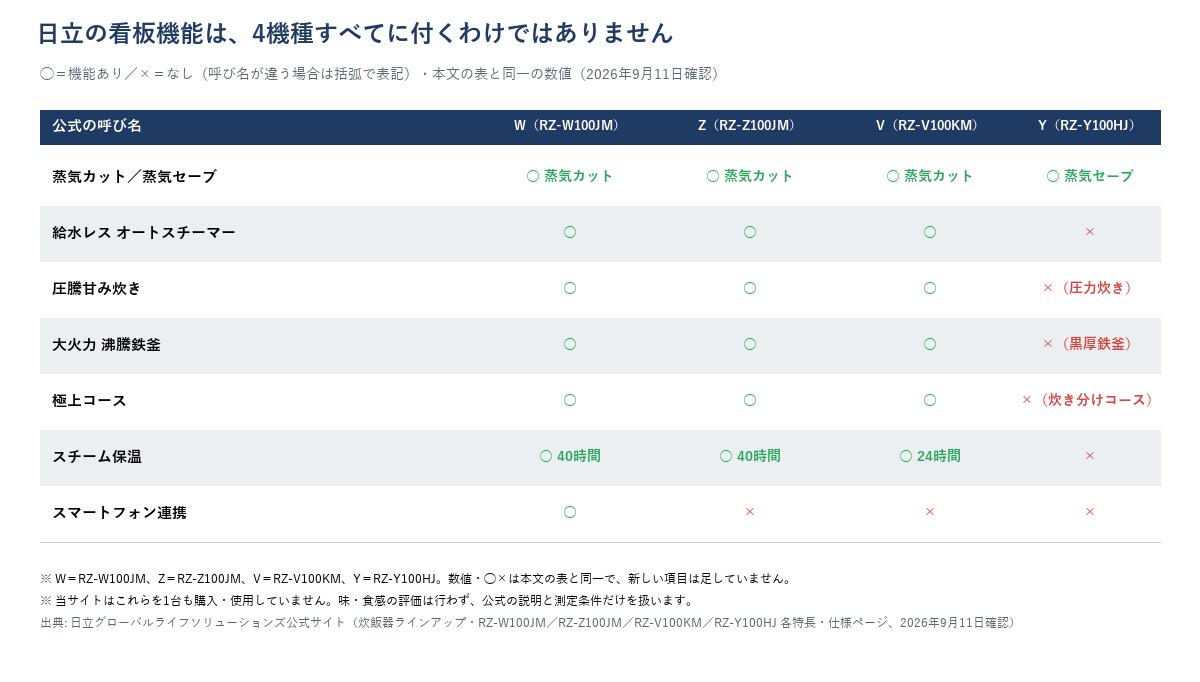This screenshot has width=1200, height=682.
Task: Click the Y column × for スマートフォン連携
Action: 1090,512
